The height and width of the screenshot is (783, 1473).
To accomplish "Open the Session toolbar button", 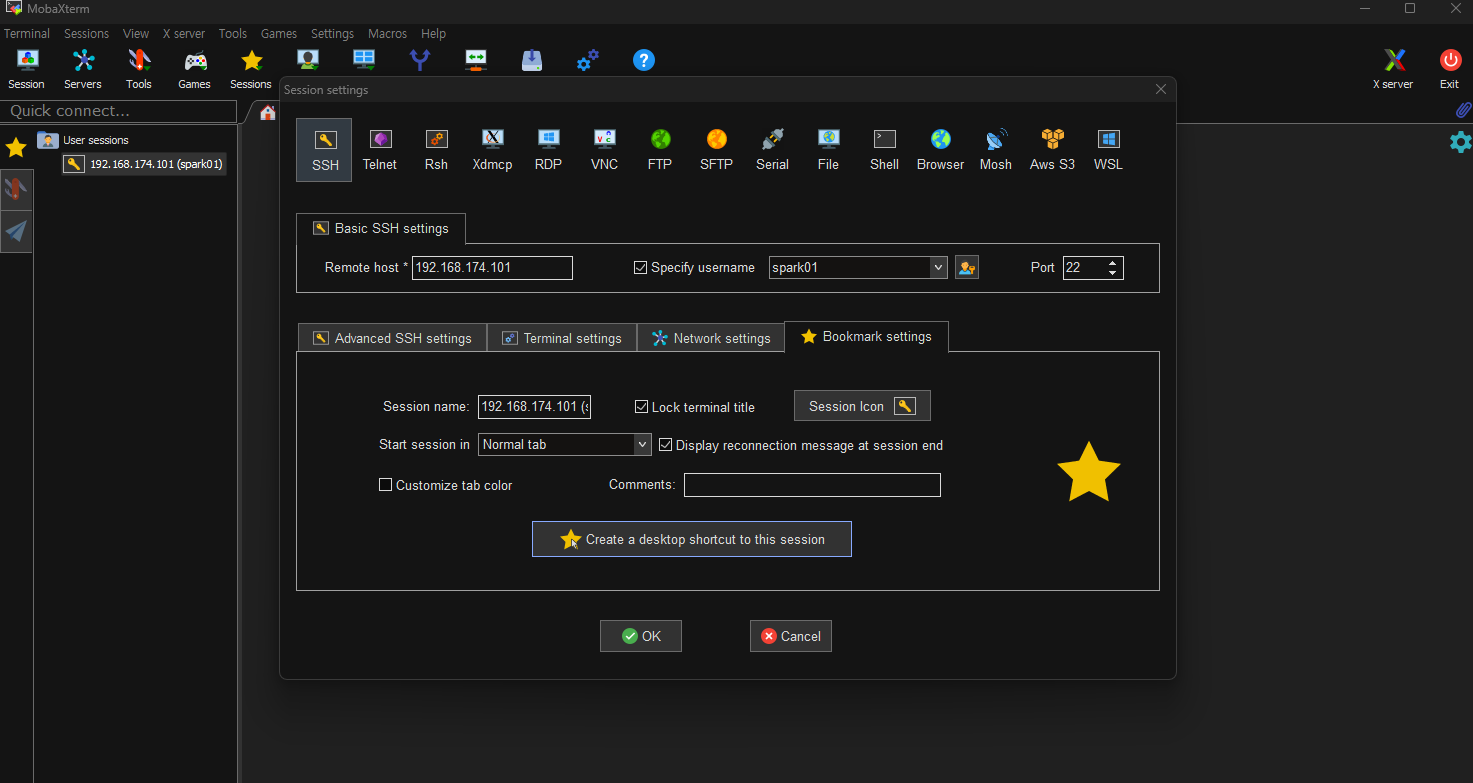I will 27,69.
